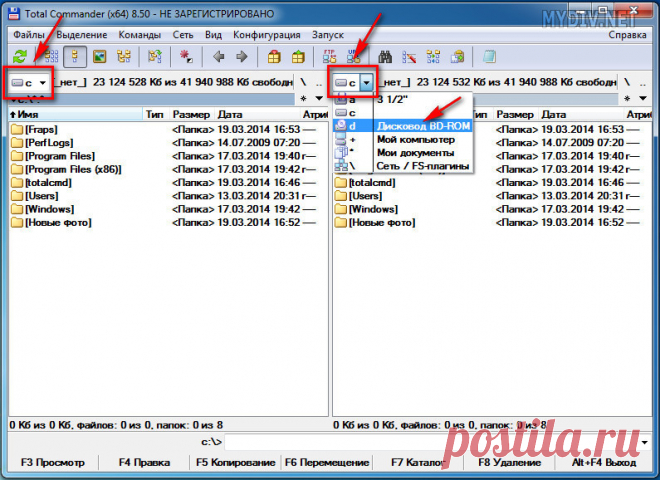Click the green Reread source refresh icon

coord(20,56)
